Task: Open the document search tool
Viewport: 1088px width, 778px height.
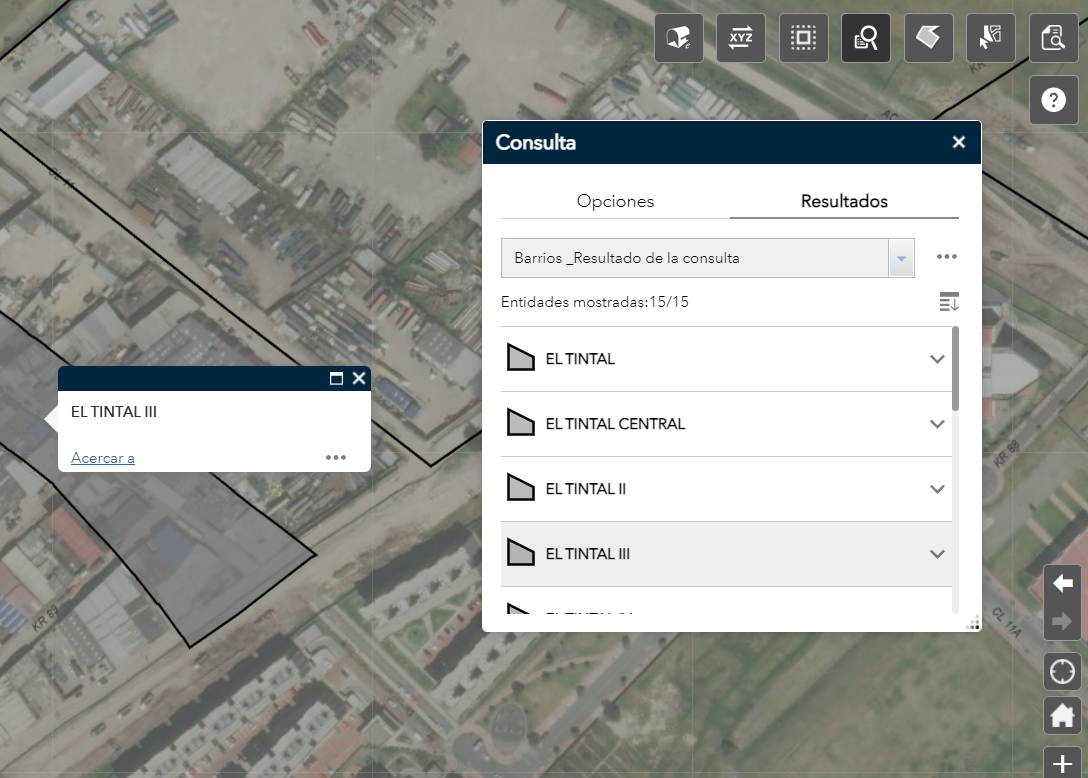Action: (1053, 39)
